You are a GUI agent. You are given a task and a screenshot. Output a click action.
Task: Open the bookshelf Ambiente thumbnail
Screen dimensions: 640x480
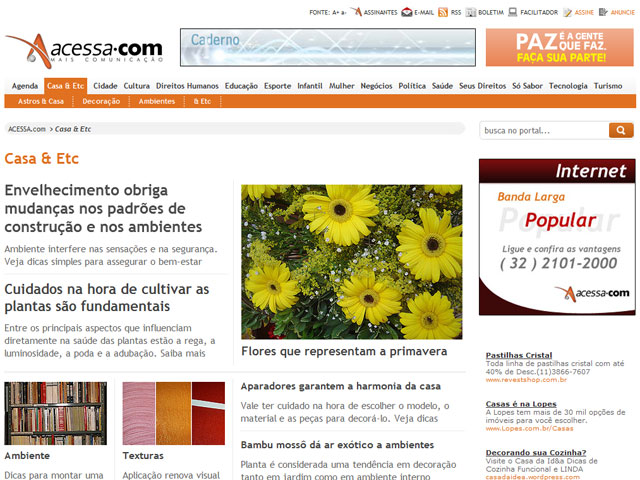(55, 413)
